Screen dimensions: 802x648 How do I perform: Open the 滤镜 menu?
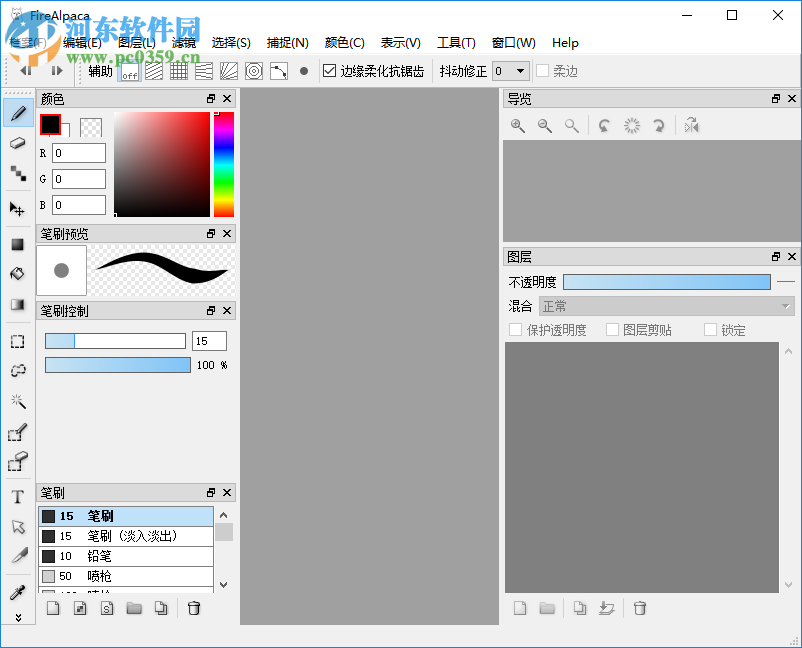point(183,42)
